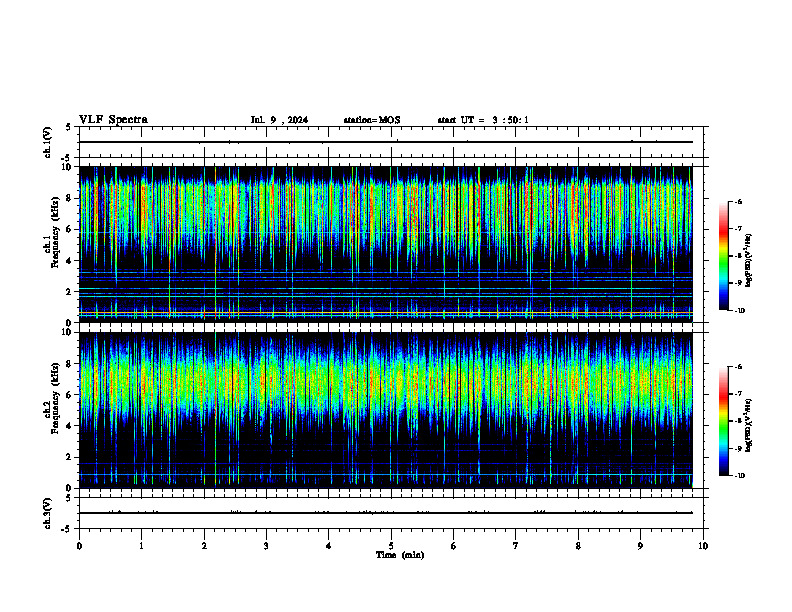Click the date label Jul 9, 2024
792x612 pixels.
pyautogui.click(x=279, y=120)
